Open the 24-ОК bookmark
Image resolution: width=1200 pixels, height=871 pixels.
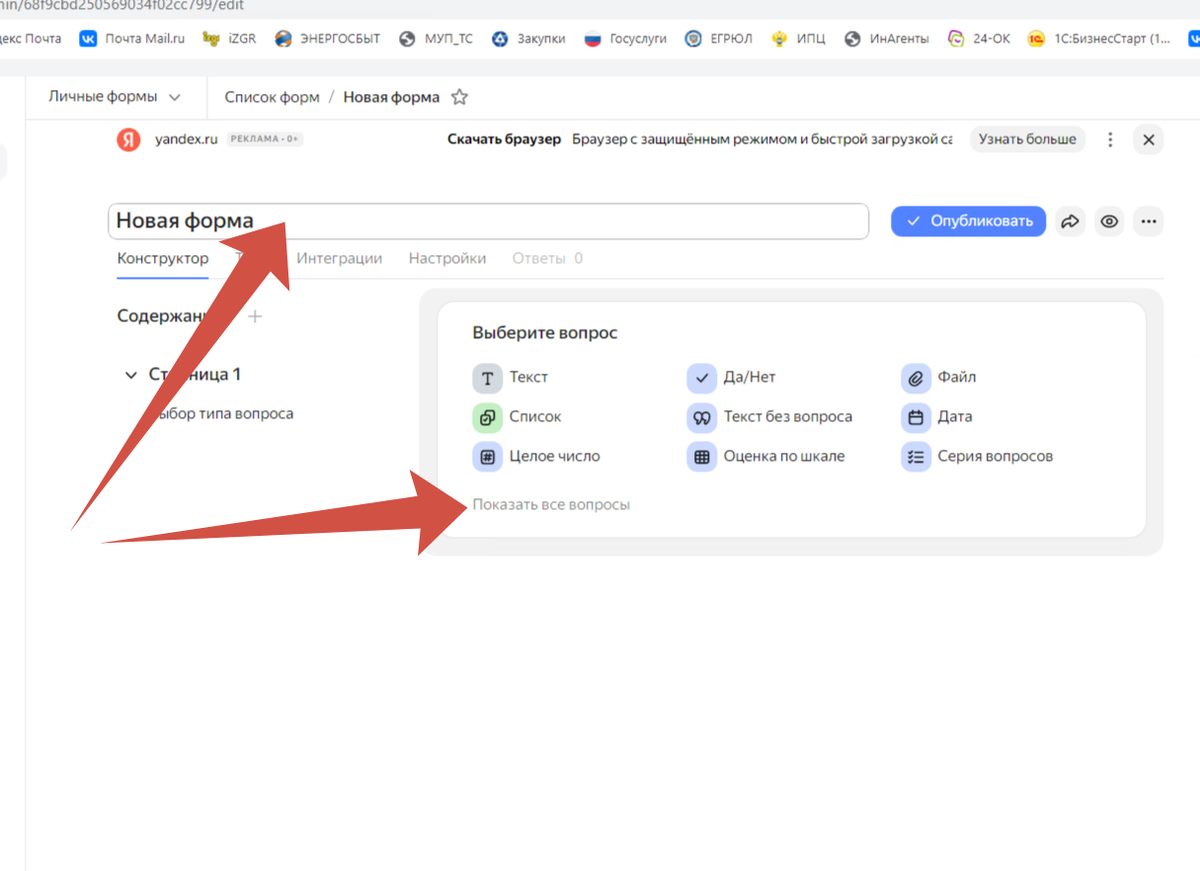(x=978, y=39)
